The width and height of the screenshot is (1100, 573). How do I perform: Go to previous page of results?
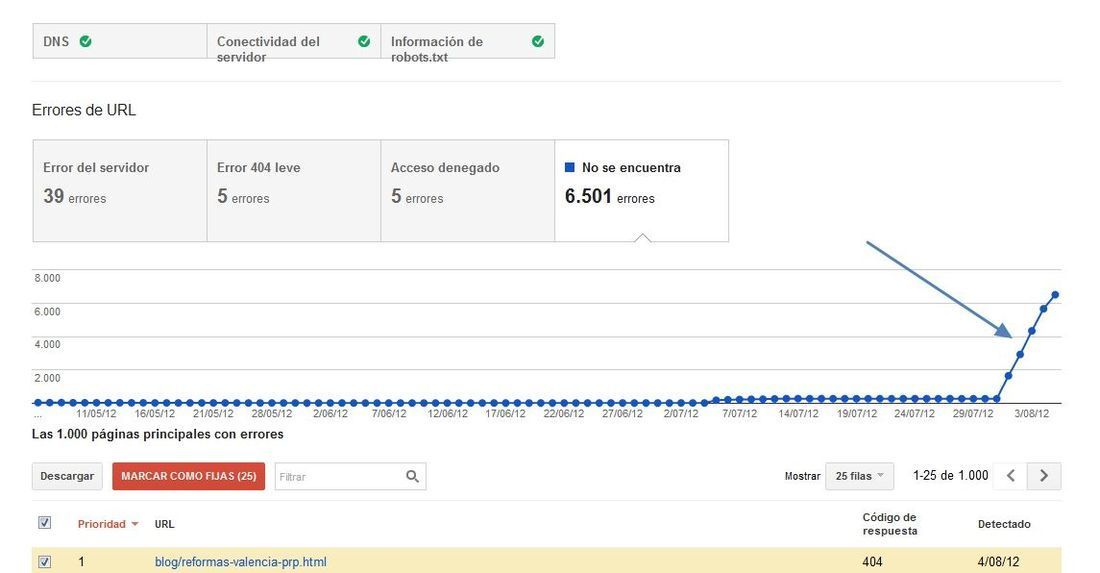[1011, 476]
